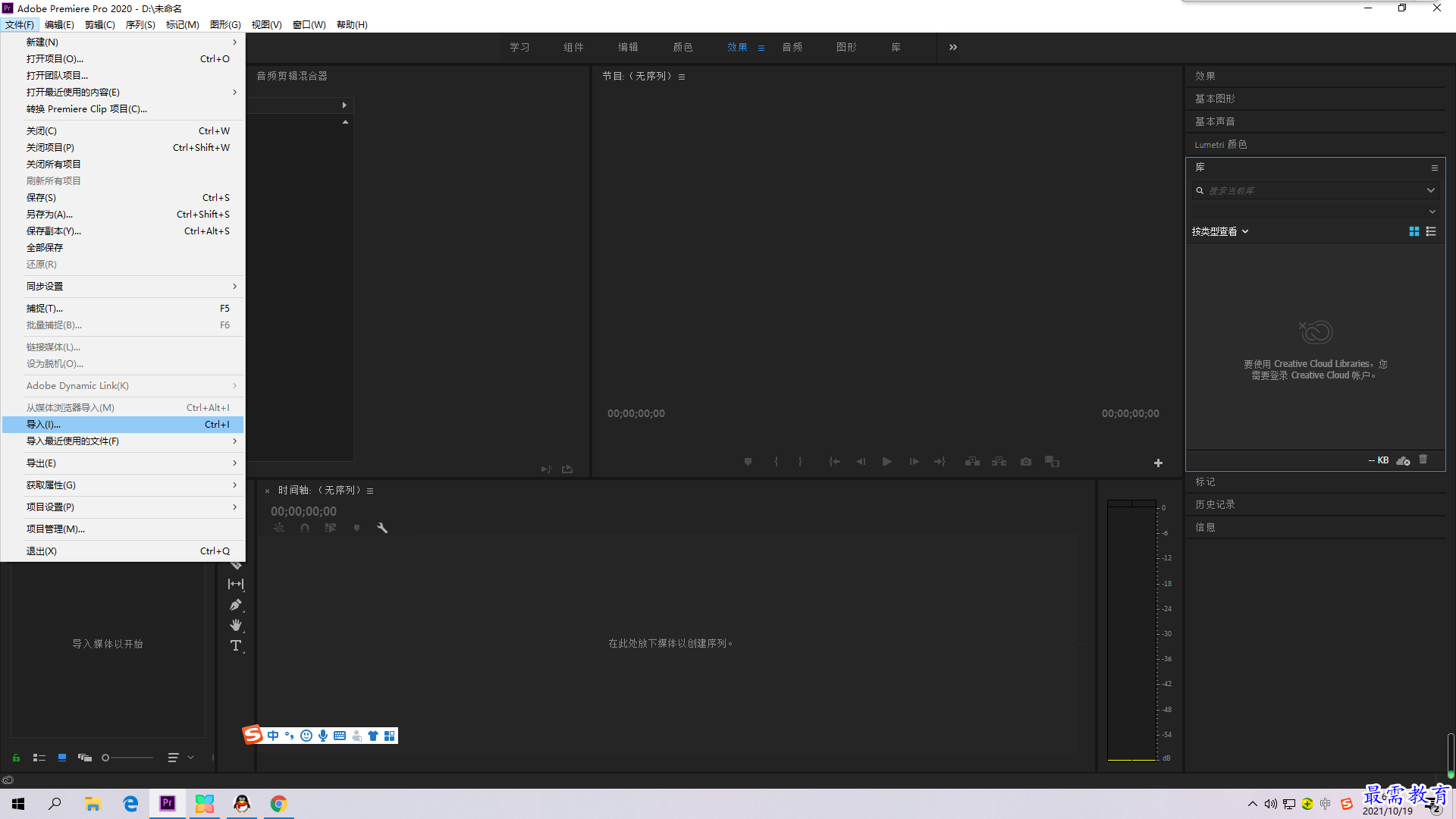Image resolution: width=1456 pixels, height=819 pixels.
Task: Switch Libraries to list view
Action: click(1431, 231)
